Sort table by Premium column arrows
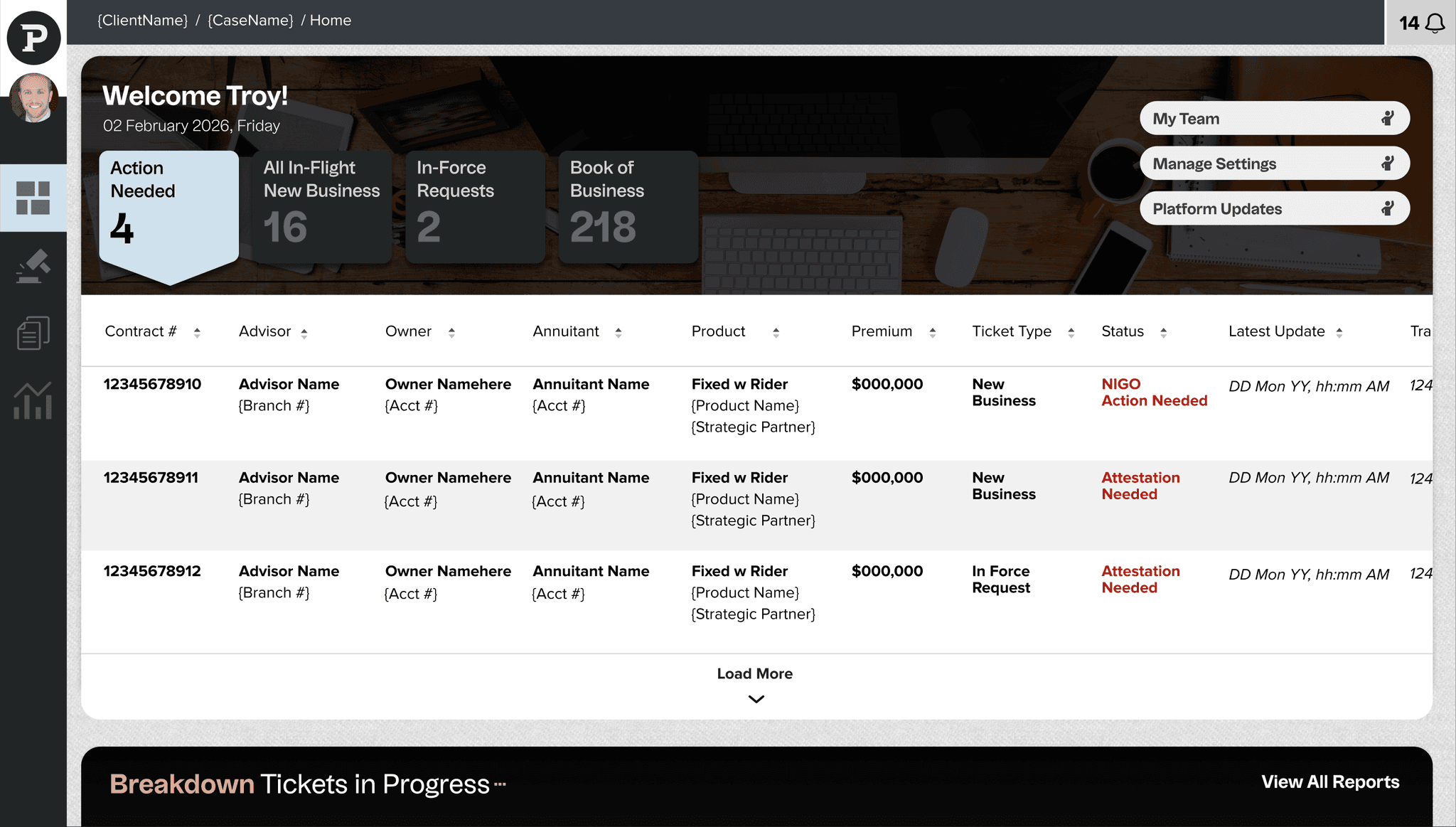 932,332
